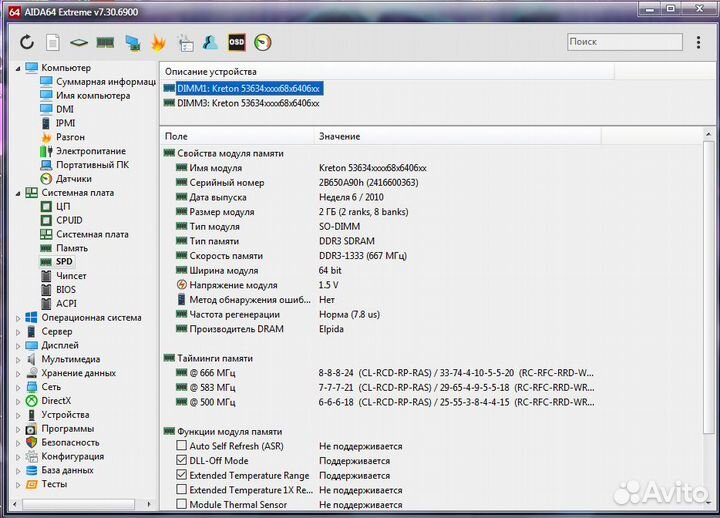Click the Поле column header
Viewport: 720px width, 518px height.
pos(176,136)
